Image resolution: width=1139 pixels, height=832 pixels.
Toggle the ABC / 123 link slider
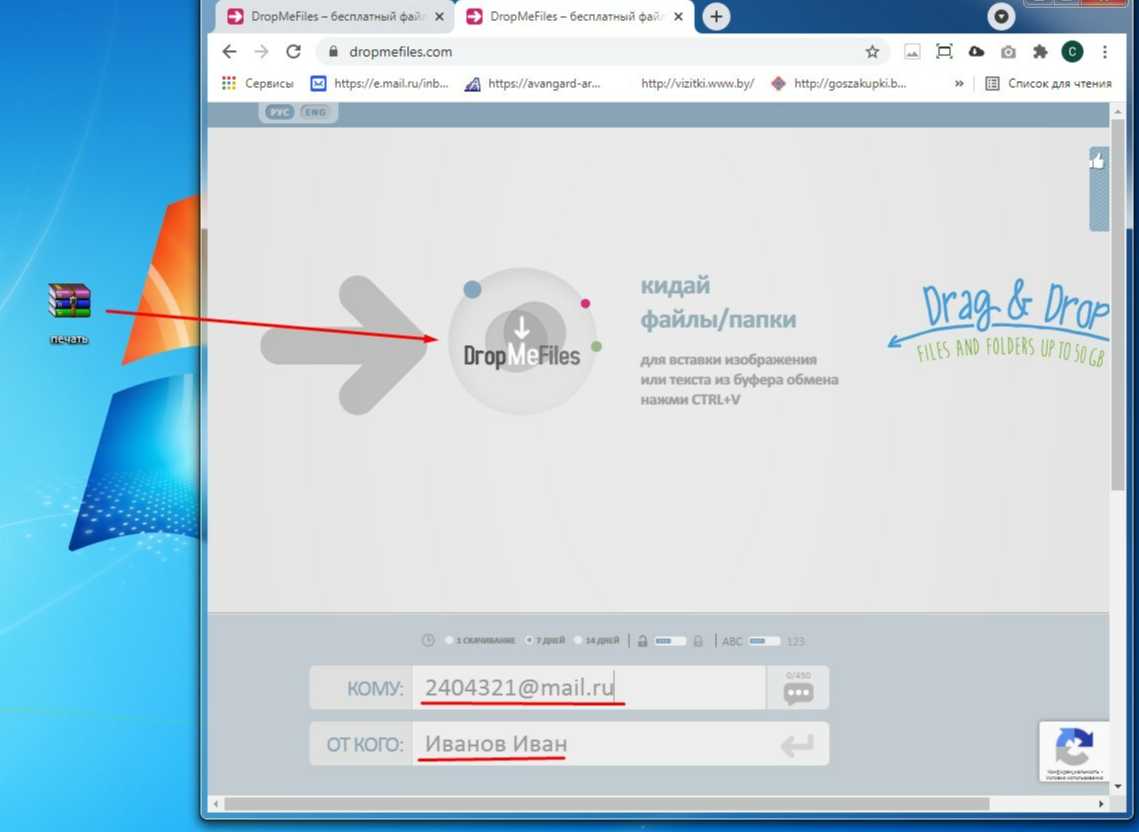[x=764, y=641]
